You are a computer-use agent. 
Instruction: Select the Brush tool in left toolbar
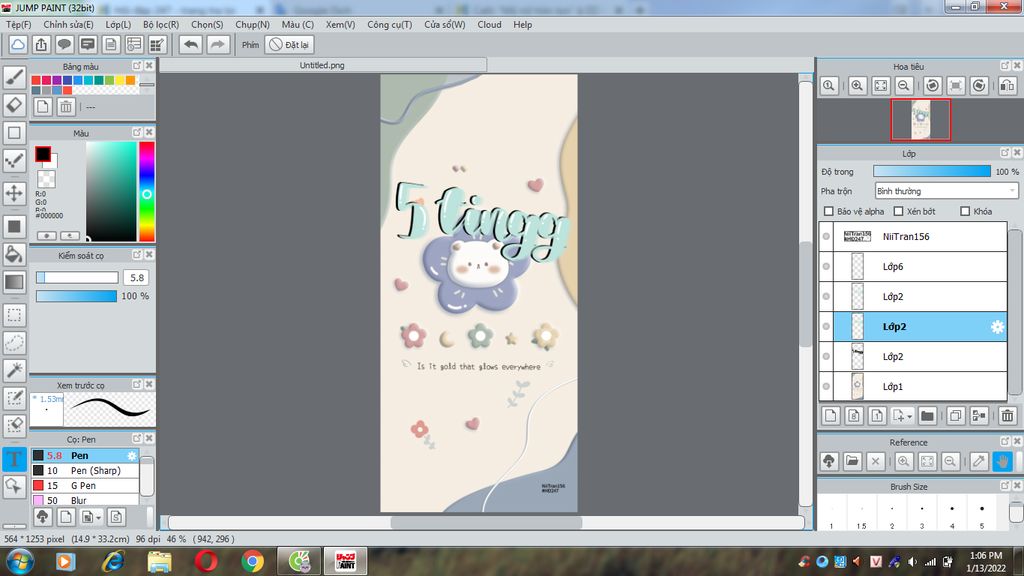point(14,77)
